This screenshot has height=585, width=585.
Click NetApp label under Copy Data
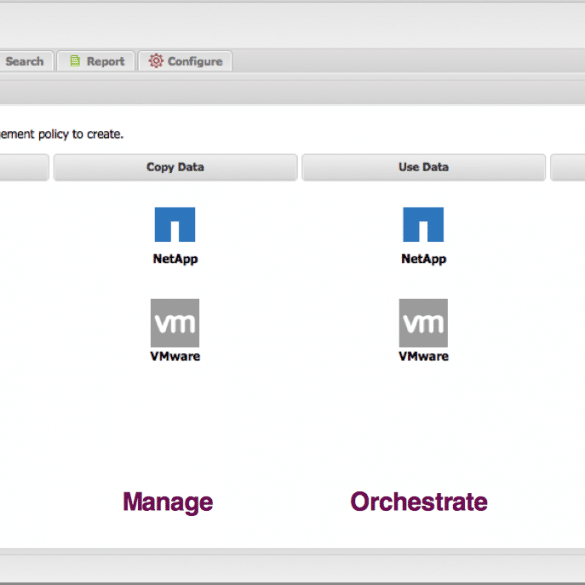pos(175,259)
